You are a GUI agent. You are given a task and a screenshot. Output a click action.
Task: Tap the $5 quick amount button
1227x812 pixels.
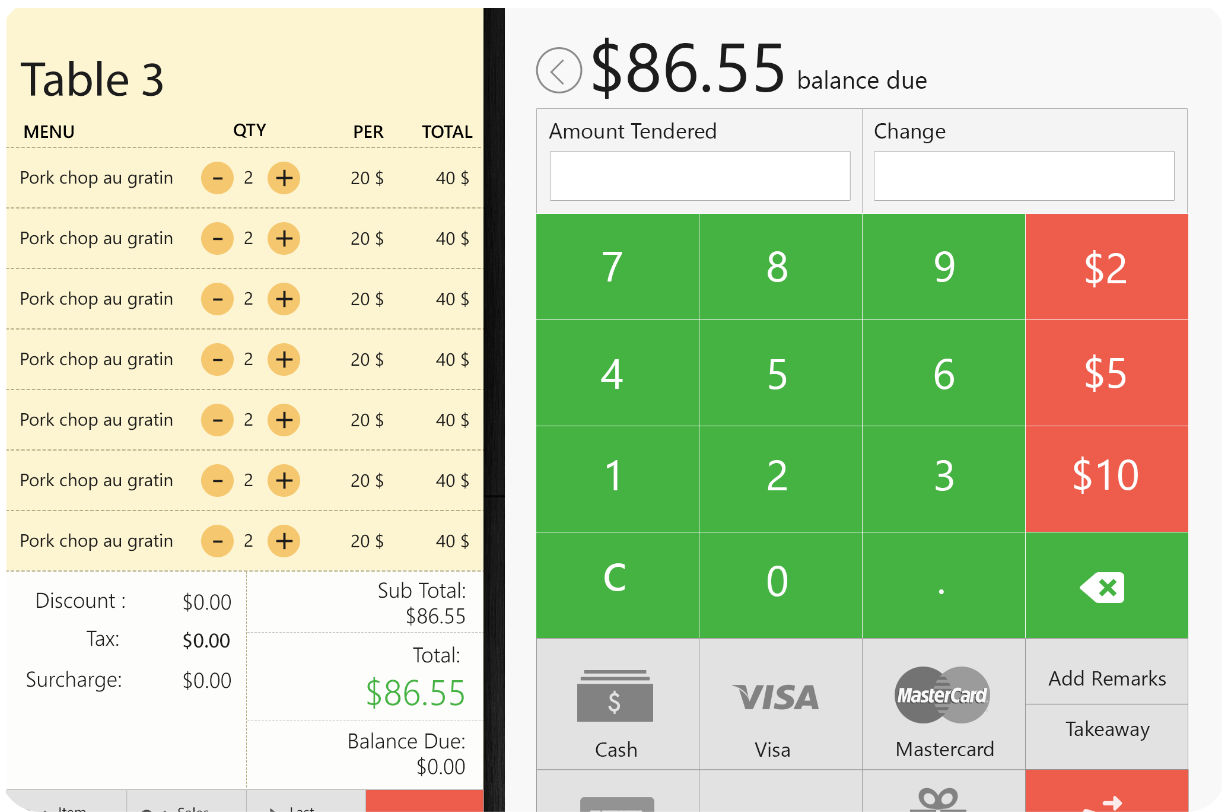click(x=1107, y=373)
